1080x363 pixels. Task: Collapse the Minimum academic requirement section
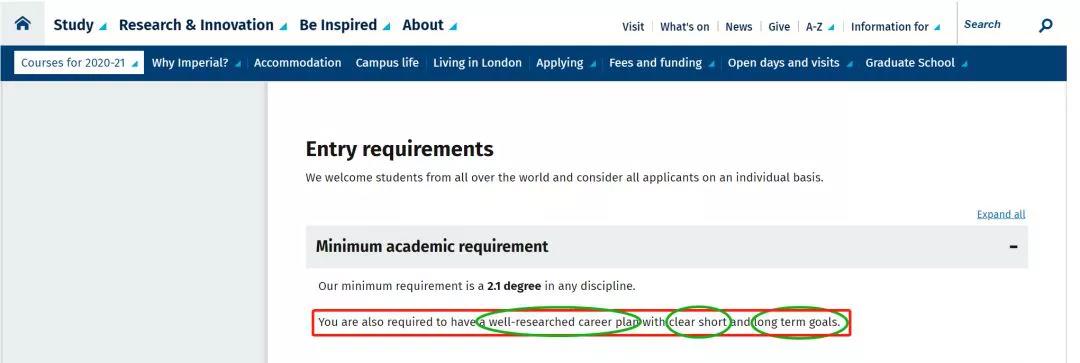click(x=1013, y=247)
